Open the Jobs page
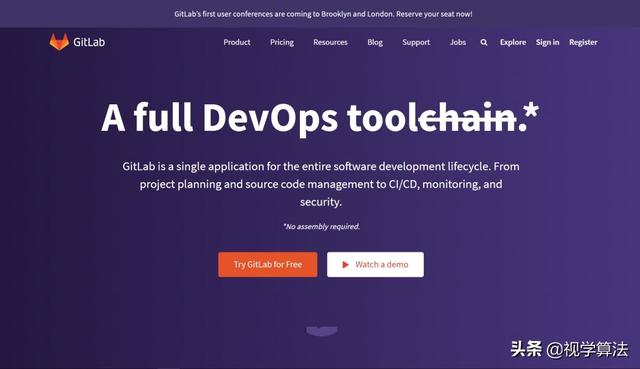 [x=458, y=42]
